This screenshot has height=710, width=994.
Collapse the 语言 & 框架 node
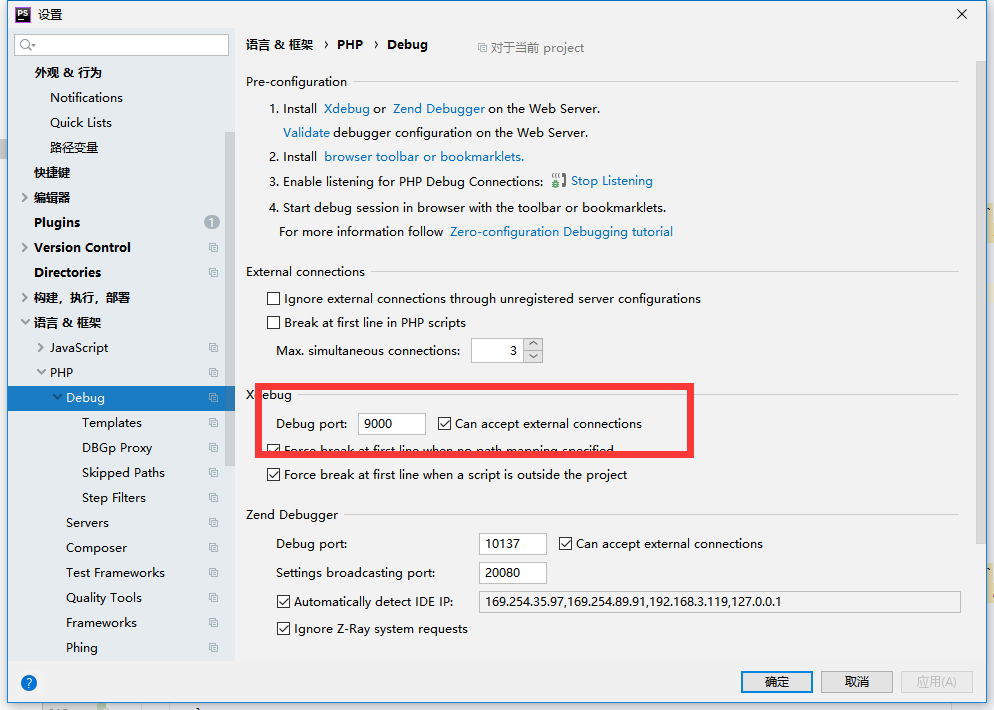(x=25, y=322)
